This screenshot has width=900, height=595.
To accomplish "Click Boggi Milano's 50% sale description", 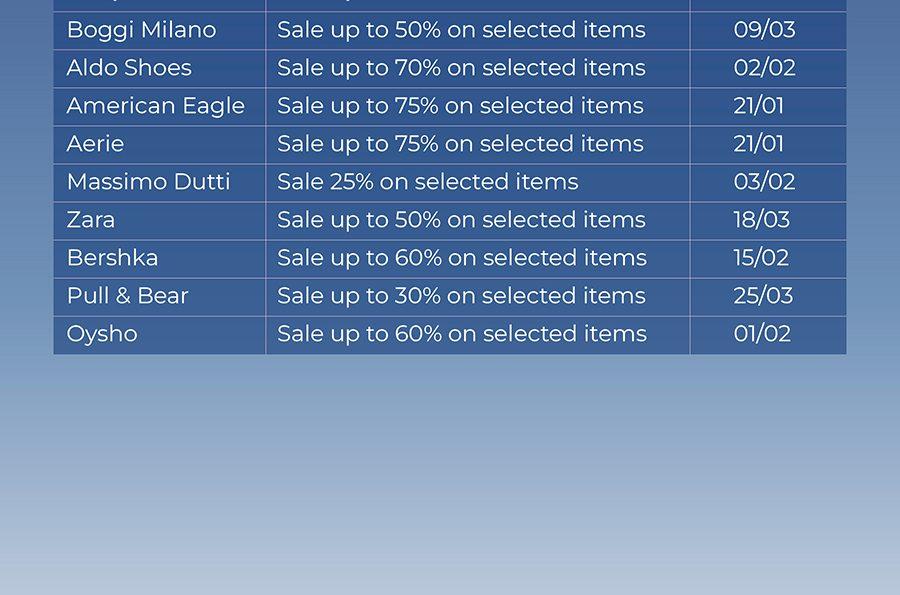I will tap(461, 30).
